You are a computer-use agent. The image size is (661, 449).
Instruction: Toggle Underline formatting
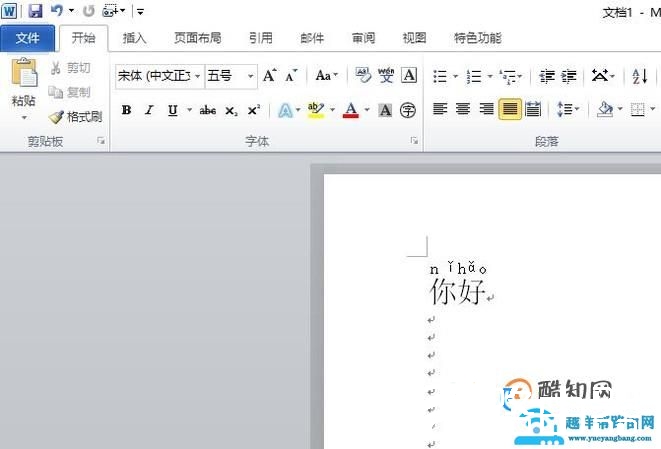172,110
